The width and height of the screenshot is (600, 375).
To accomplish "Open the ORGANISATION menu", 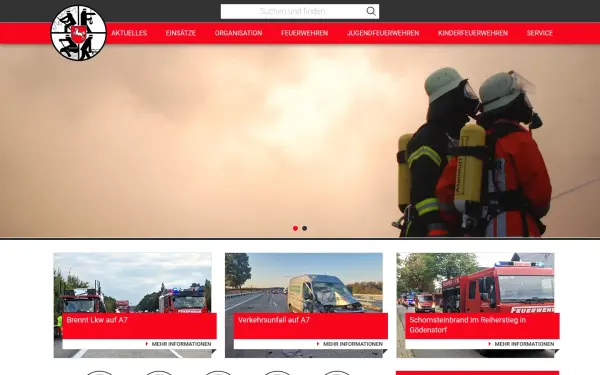I will click(x=238, y=33).
